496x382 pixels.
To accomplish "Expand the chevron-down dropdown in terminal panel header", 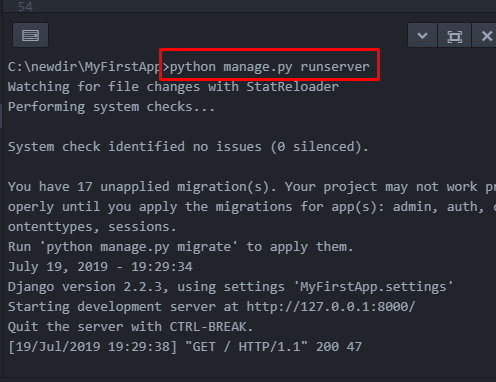I will click(422, 35).
